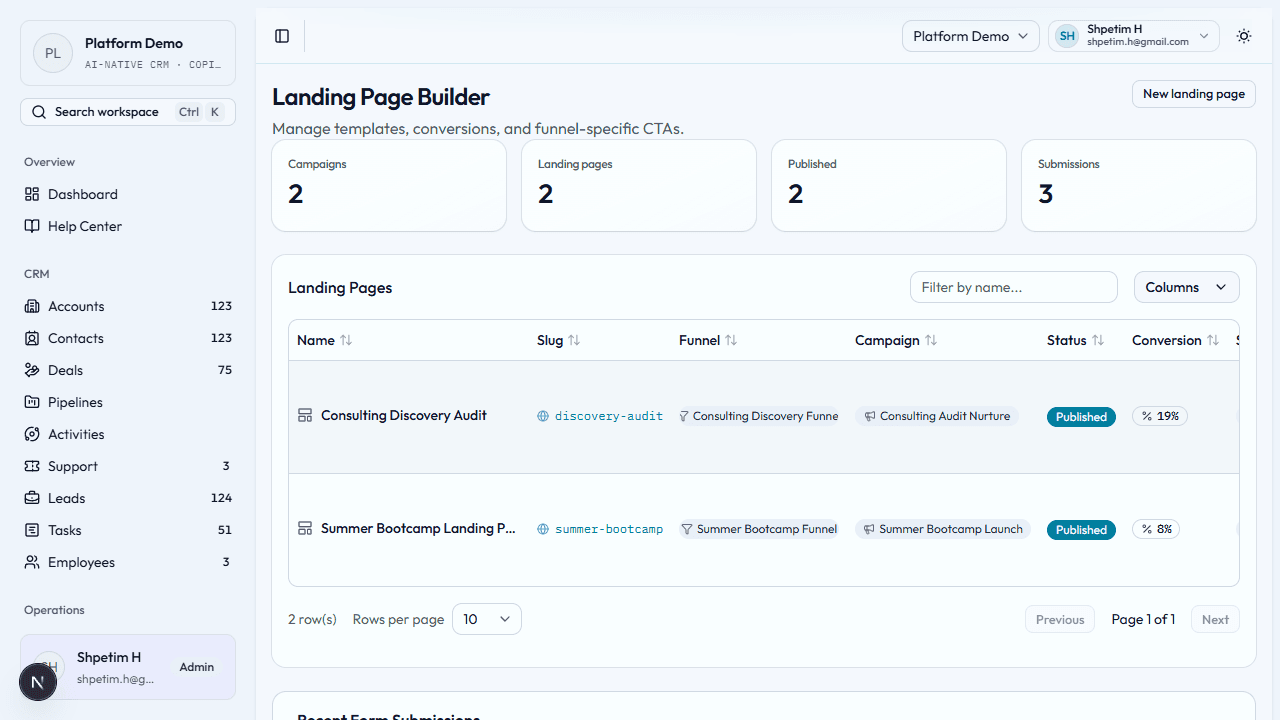This screenshot has width=1280, height=720.
Task: Open the Rows per page dropdown
Action: click(x=486, y=618)
